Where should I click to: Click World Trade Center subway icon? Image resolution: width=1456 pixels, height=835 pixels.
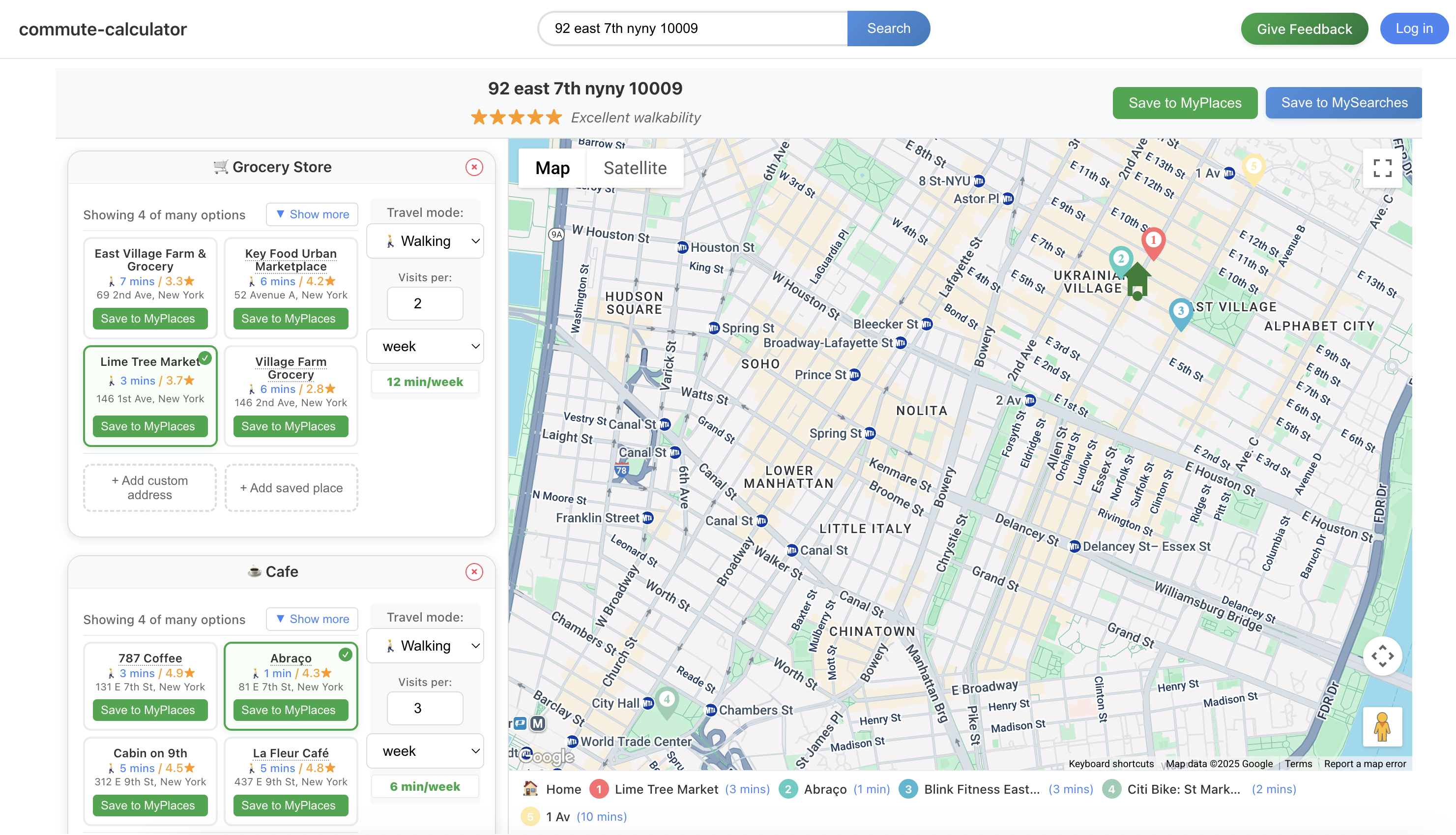pyautogui.click(x=572, y=742)
